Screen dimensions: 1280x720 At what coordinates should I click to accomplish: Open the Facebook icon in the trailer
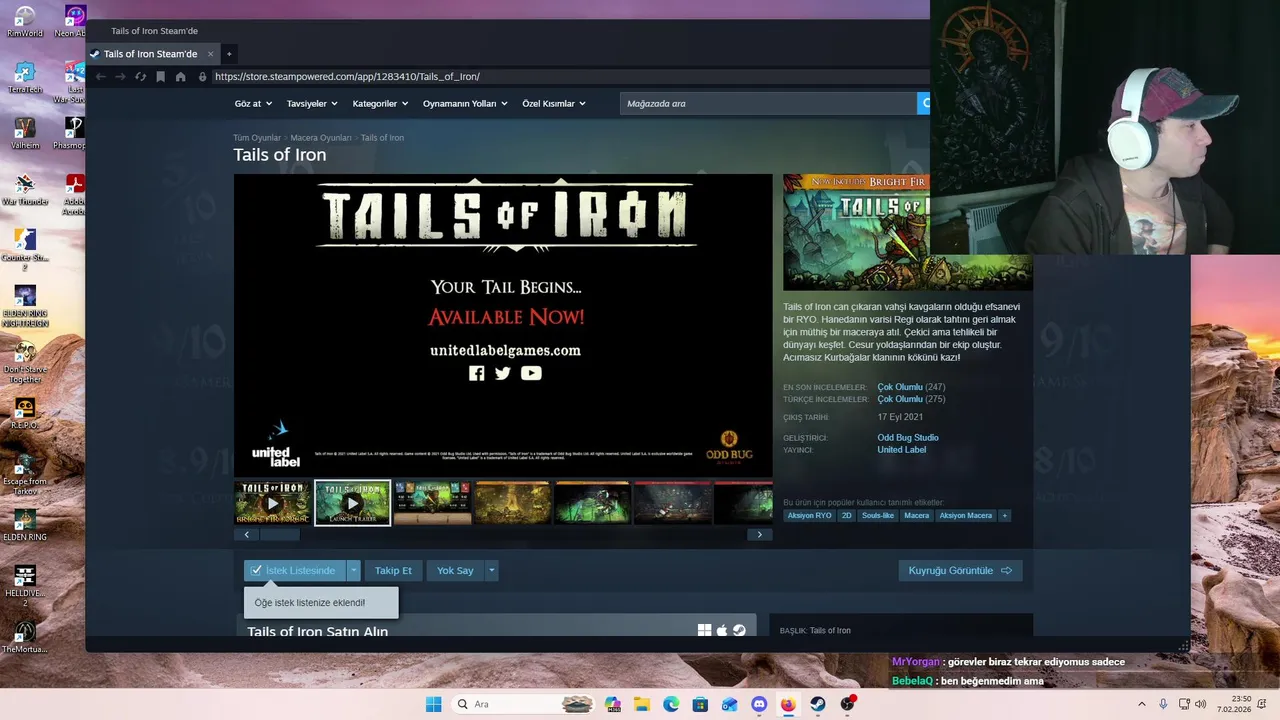coord(476,373)
